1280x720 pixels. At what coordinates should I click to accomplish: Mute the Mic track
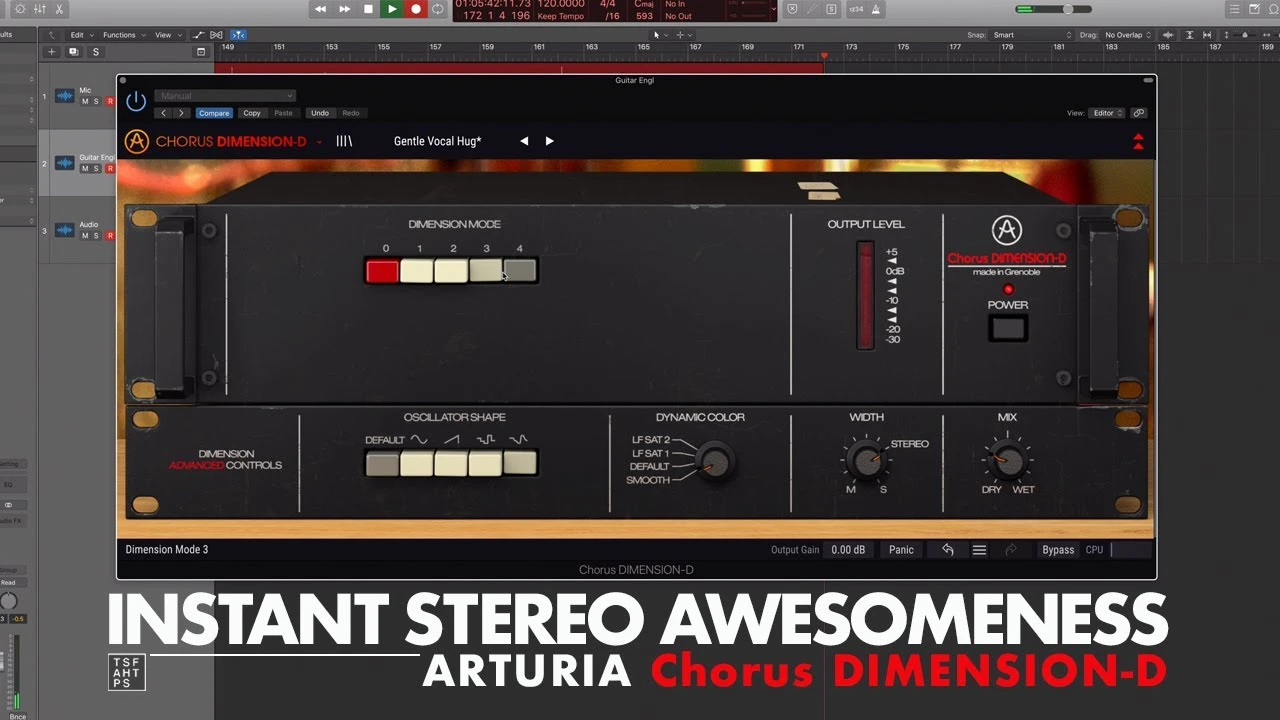[x=85, y=101]
